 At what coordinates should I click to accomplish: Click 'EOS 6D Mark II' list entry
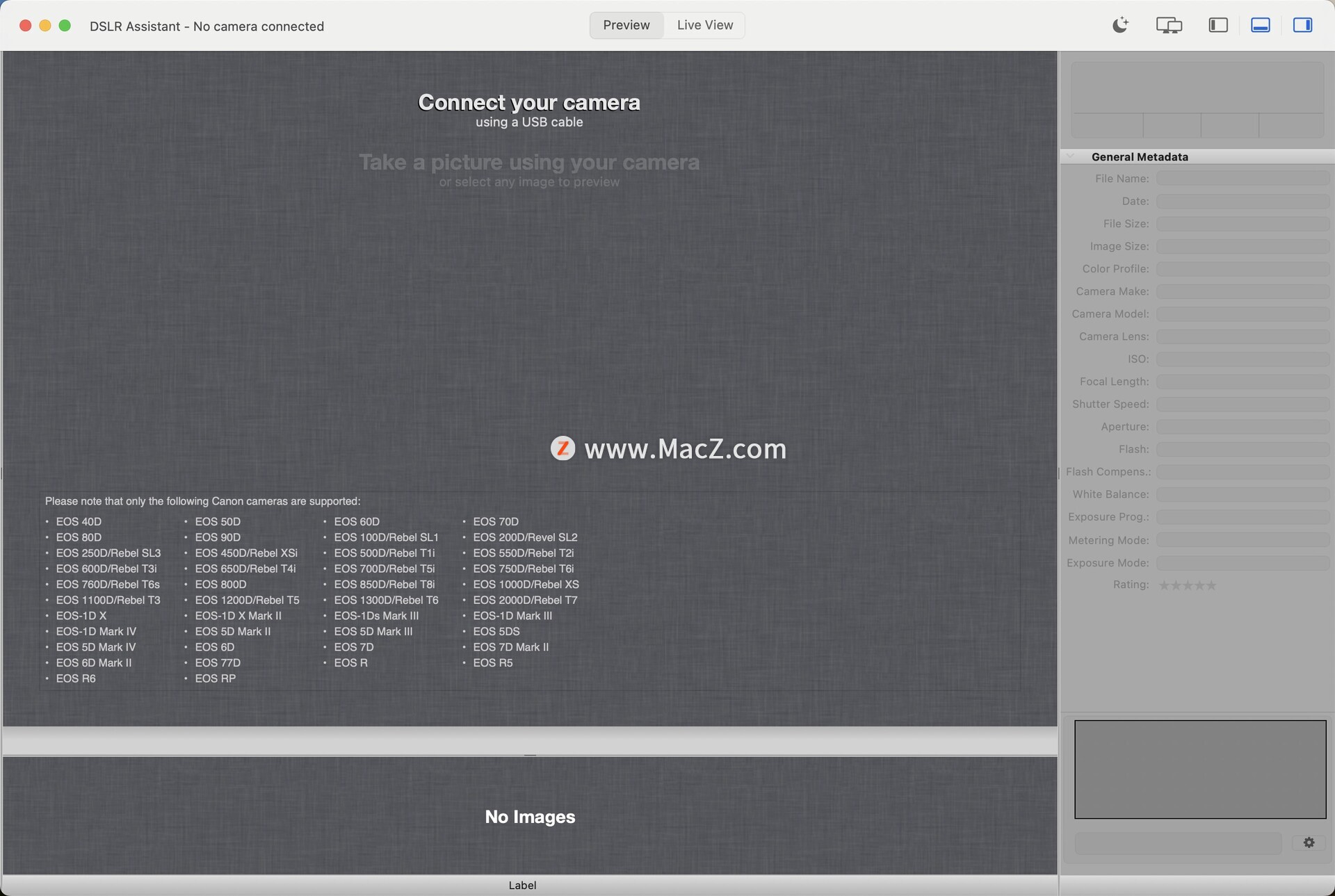[94, 663]
